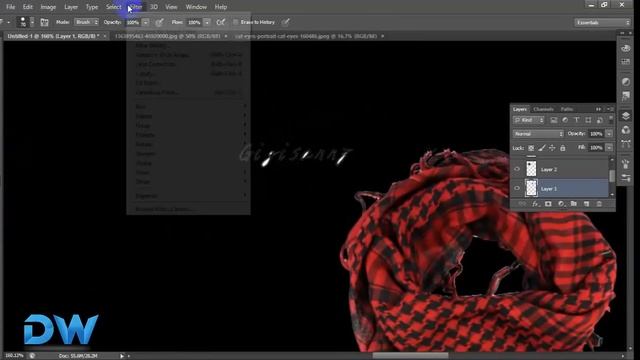
Task: Delete layer with trash icon
Action: (x=599, y=204)
